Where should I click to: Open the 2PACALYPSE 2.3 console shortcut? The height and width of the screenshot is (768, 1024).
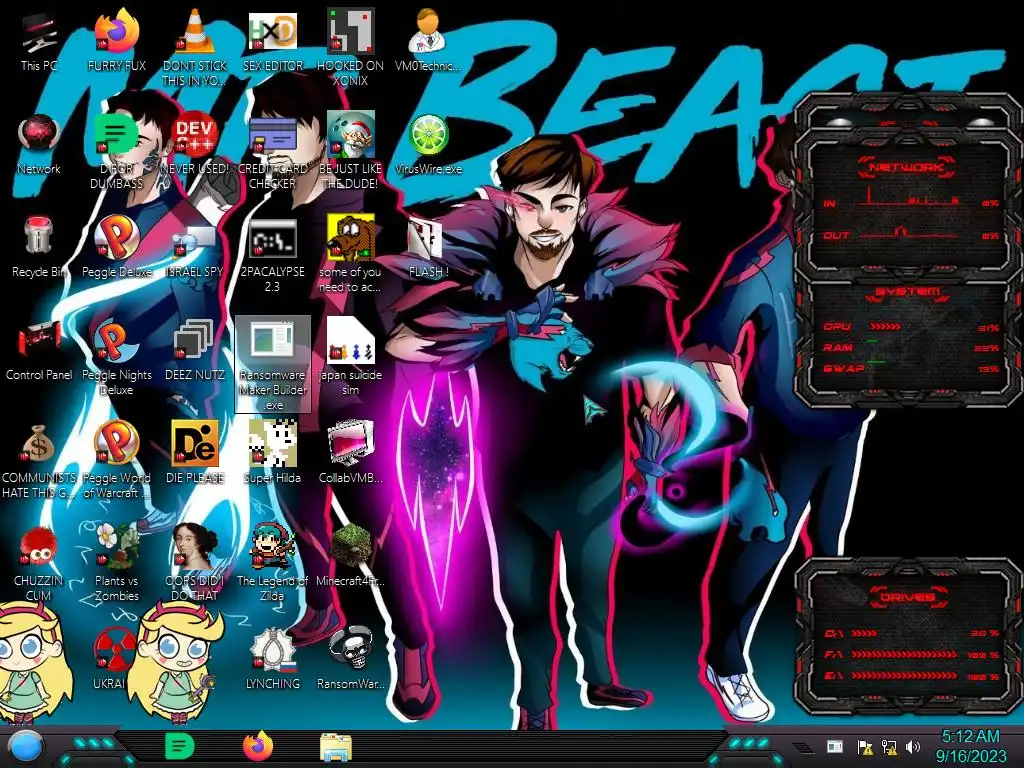click(x=272, y=255)
